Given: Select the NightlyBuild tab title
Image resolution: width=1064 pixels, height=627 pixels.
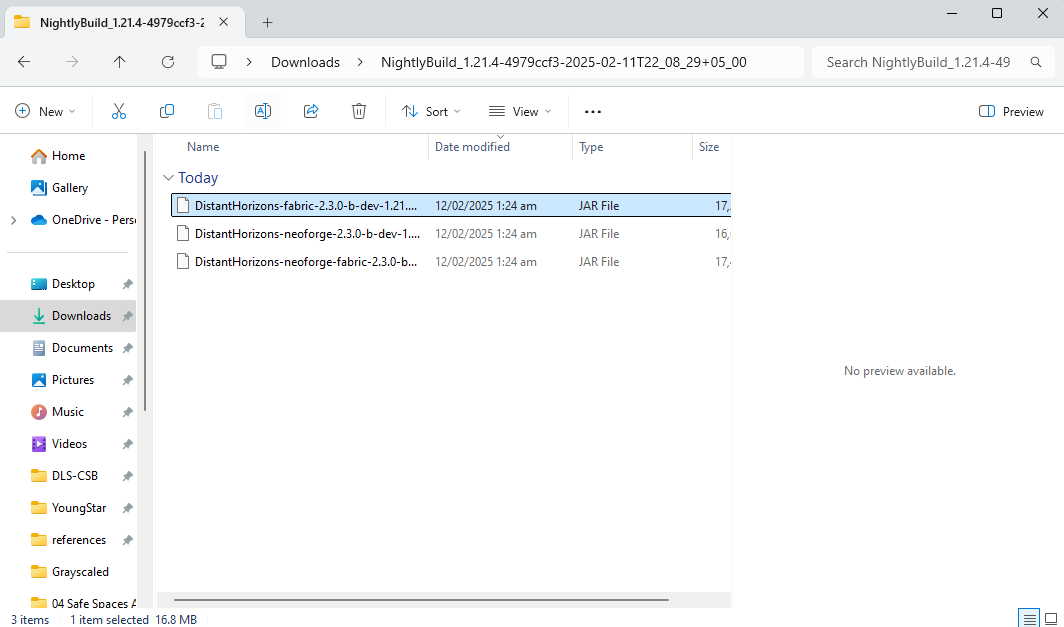Looking at the screenshot, I should [x=121, y=22].
